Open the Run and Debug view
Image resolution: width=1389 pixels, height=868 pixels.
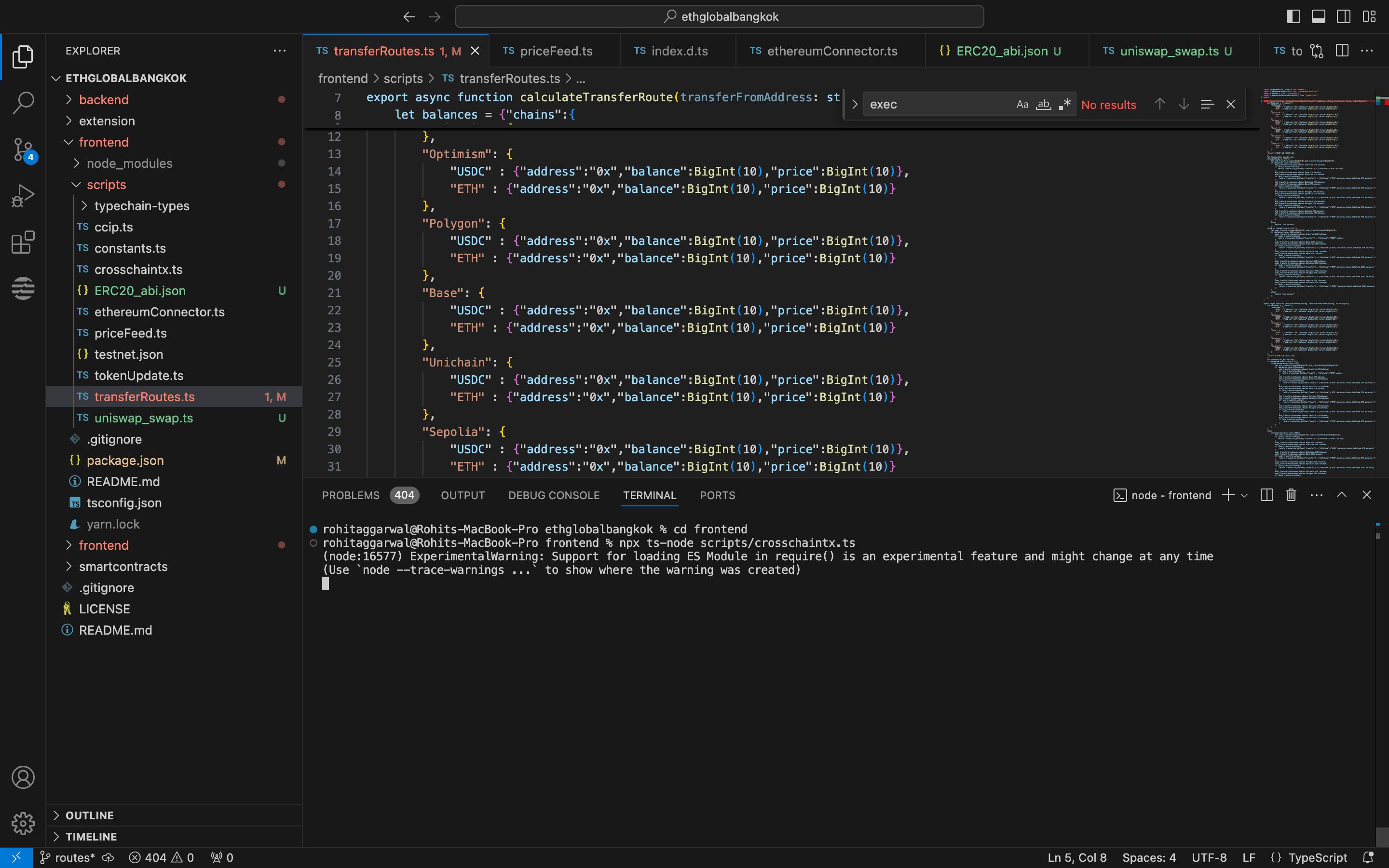23,196
